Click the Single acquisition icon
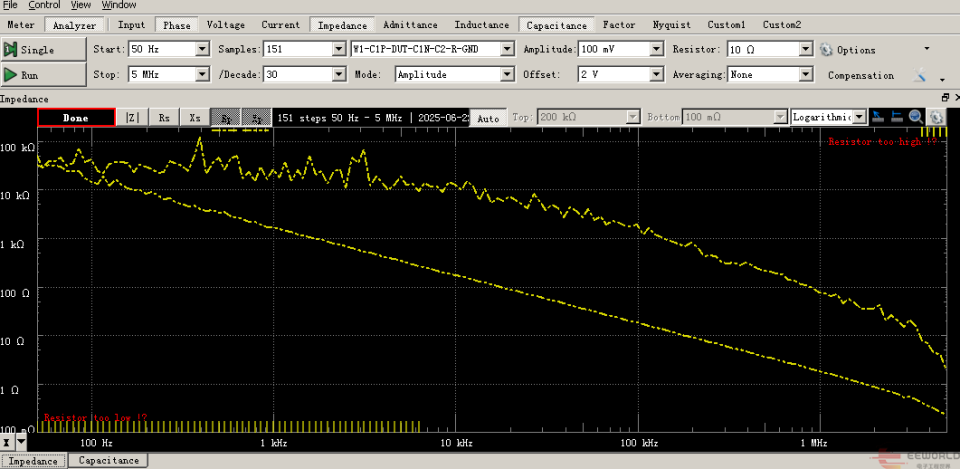Image resolution: width=960 pixels, height=469 pixels. [x=10, y=50]
